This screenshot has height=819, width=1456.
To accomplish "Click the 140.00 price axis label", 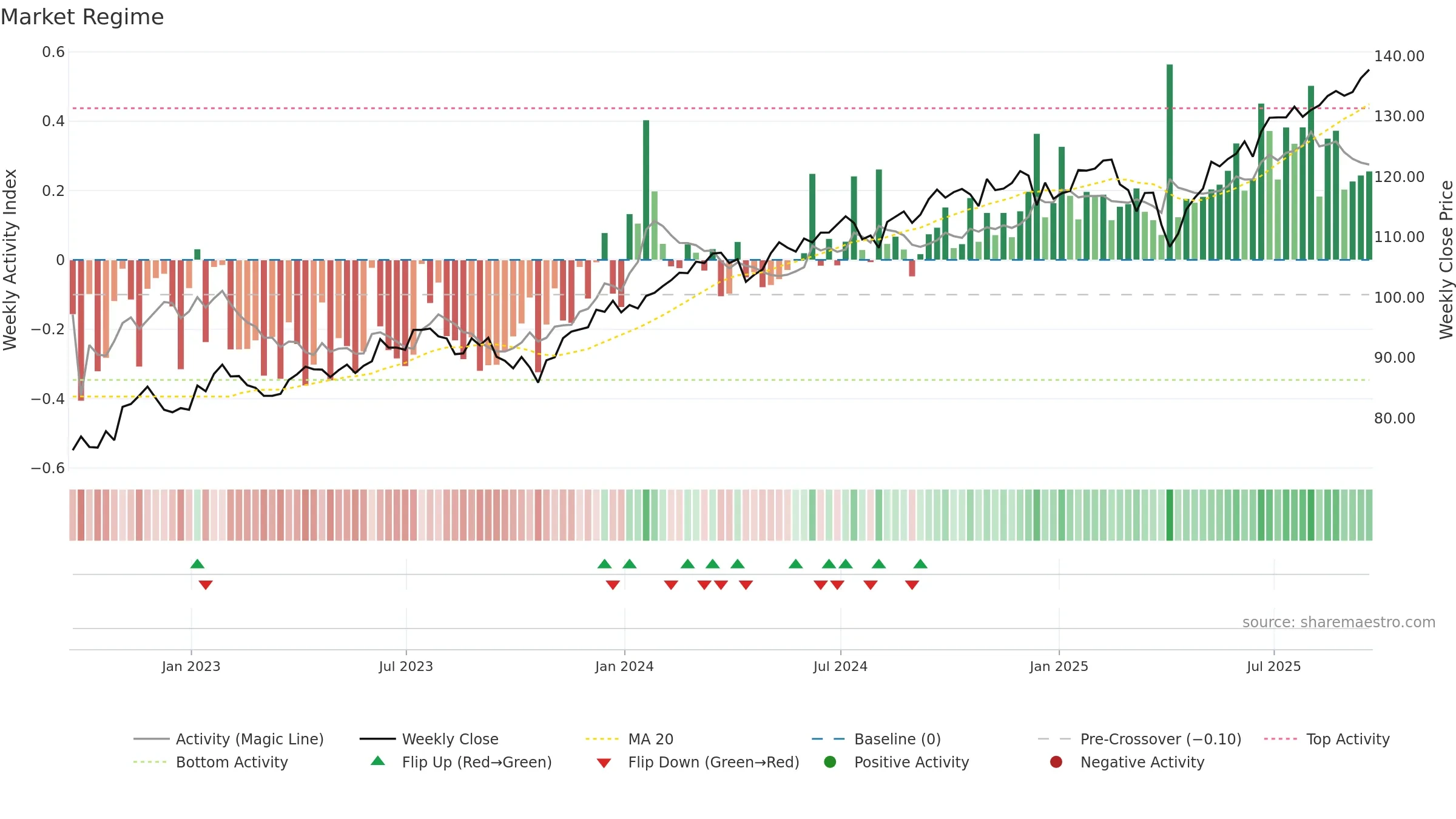I will coord(1399,56).
